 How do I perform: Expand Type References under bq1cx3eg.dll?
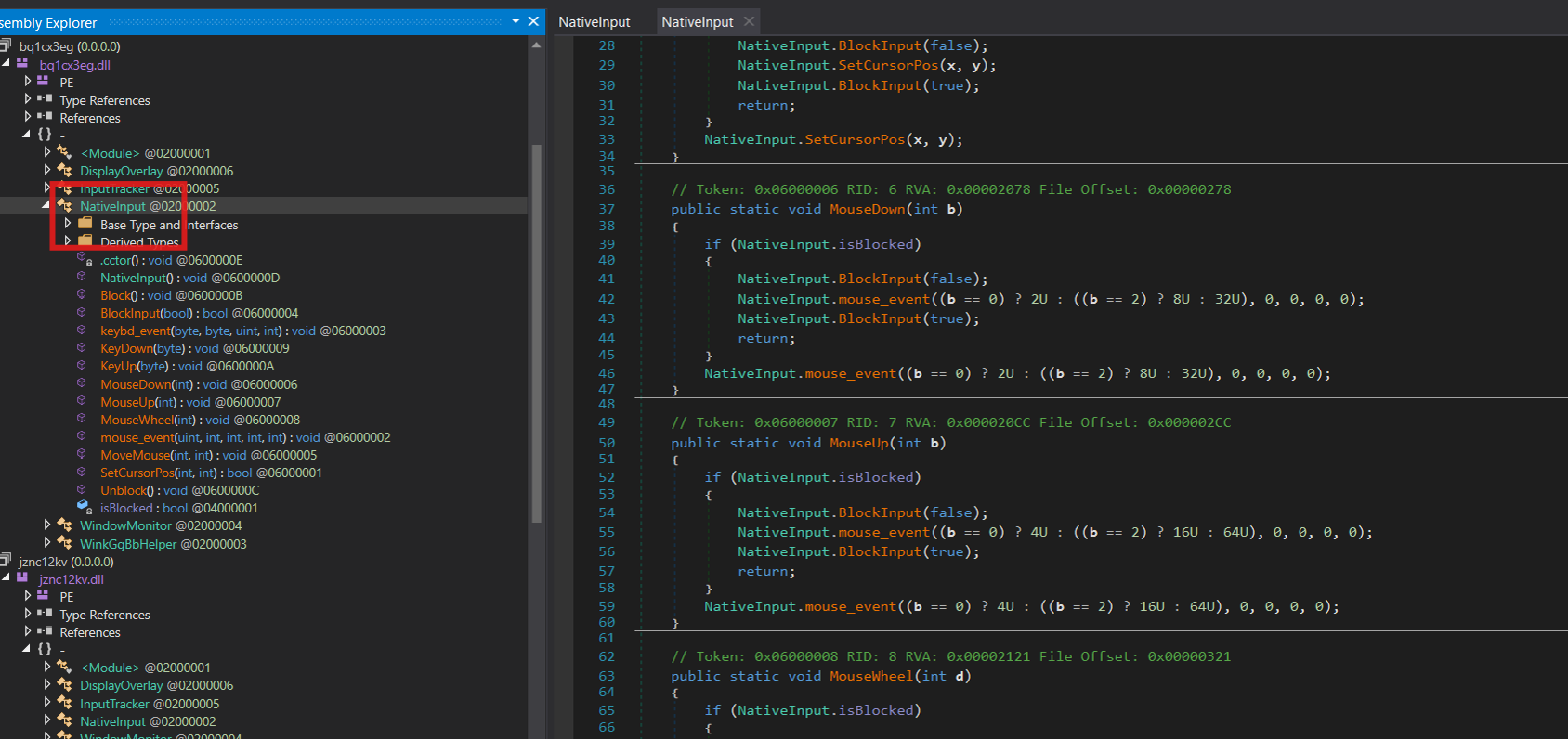[27, 99]
